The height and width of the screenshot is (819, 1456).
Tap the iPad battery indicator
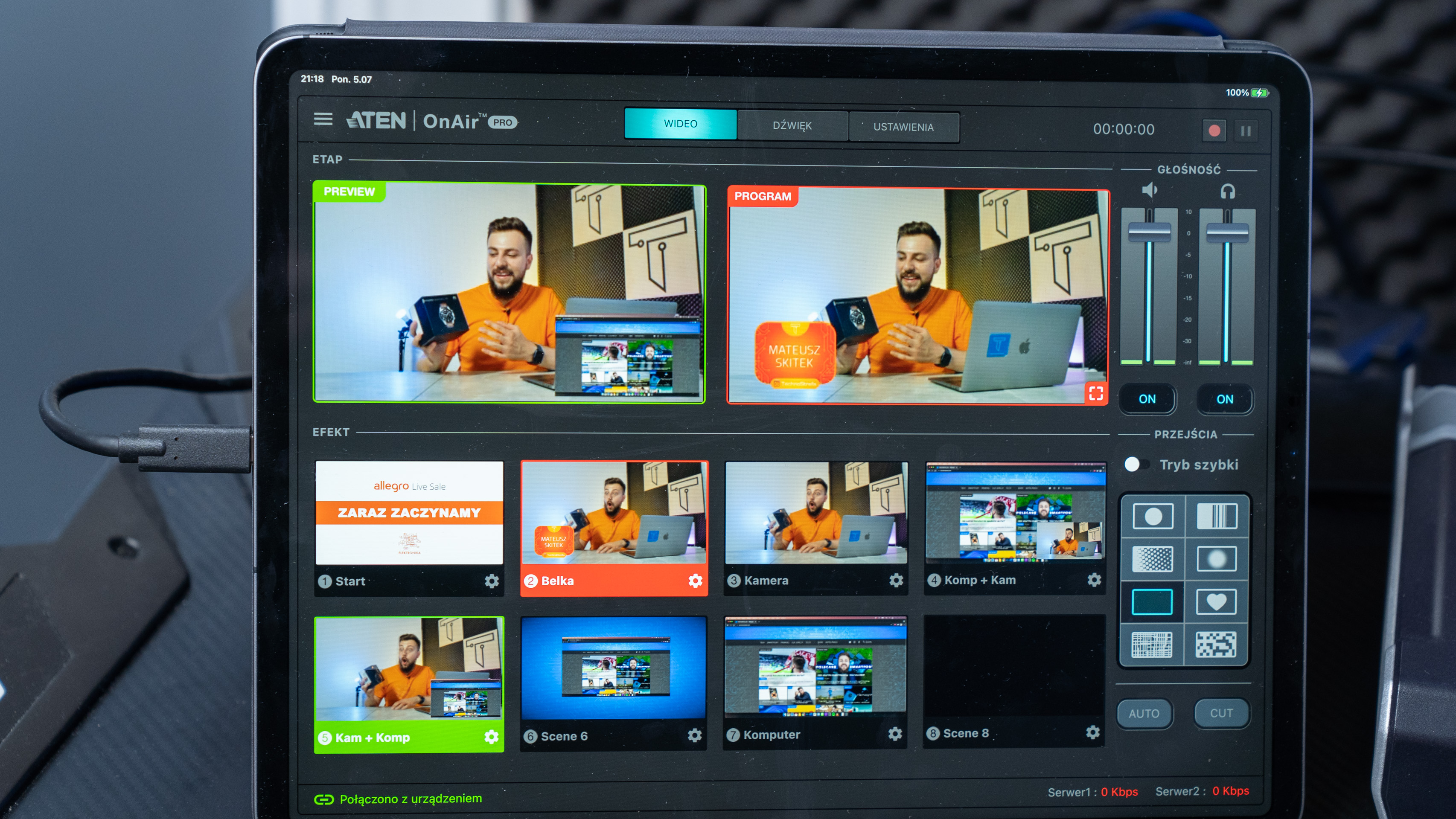click(x=1260, y=93)
